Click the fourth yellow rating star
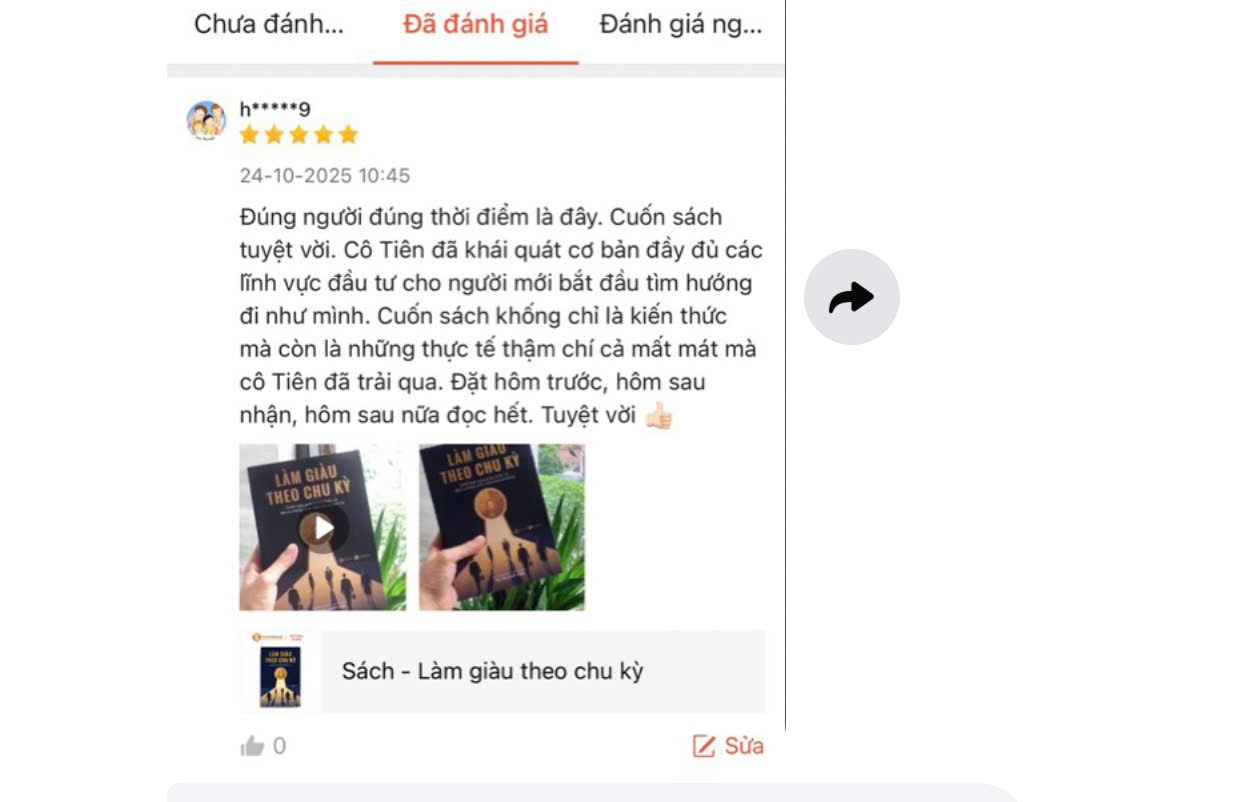The image size is (1241, 802). [x=323, y=135]
